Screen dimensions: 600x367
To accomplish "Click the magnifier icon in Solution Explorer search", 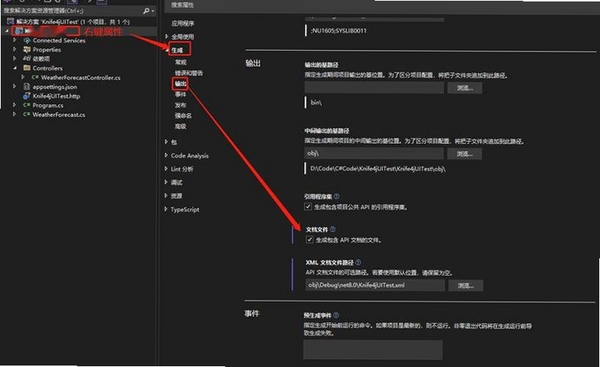I will [146, 11].
